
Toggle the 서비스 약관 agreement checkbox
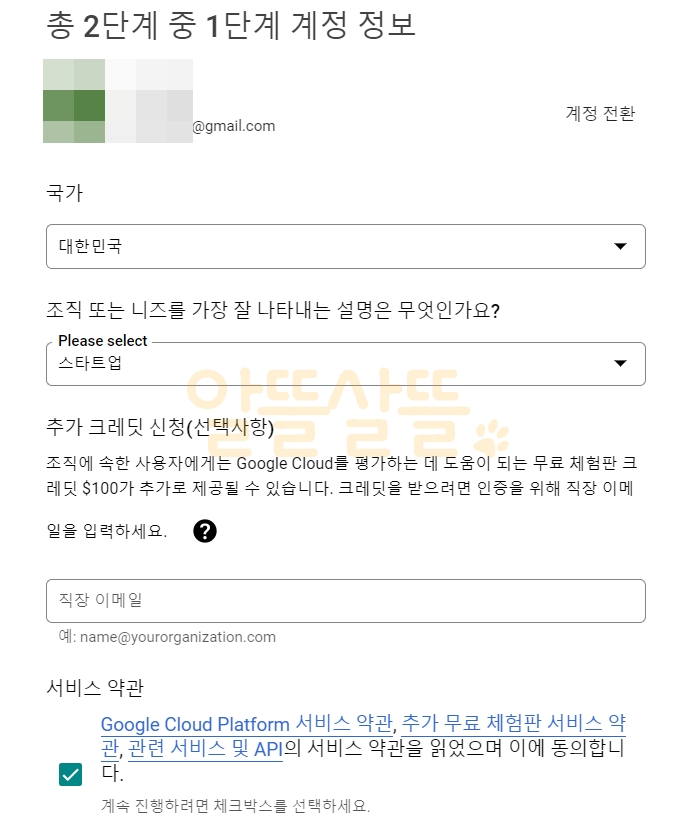[x=70, y=774]
